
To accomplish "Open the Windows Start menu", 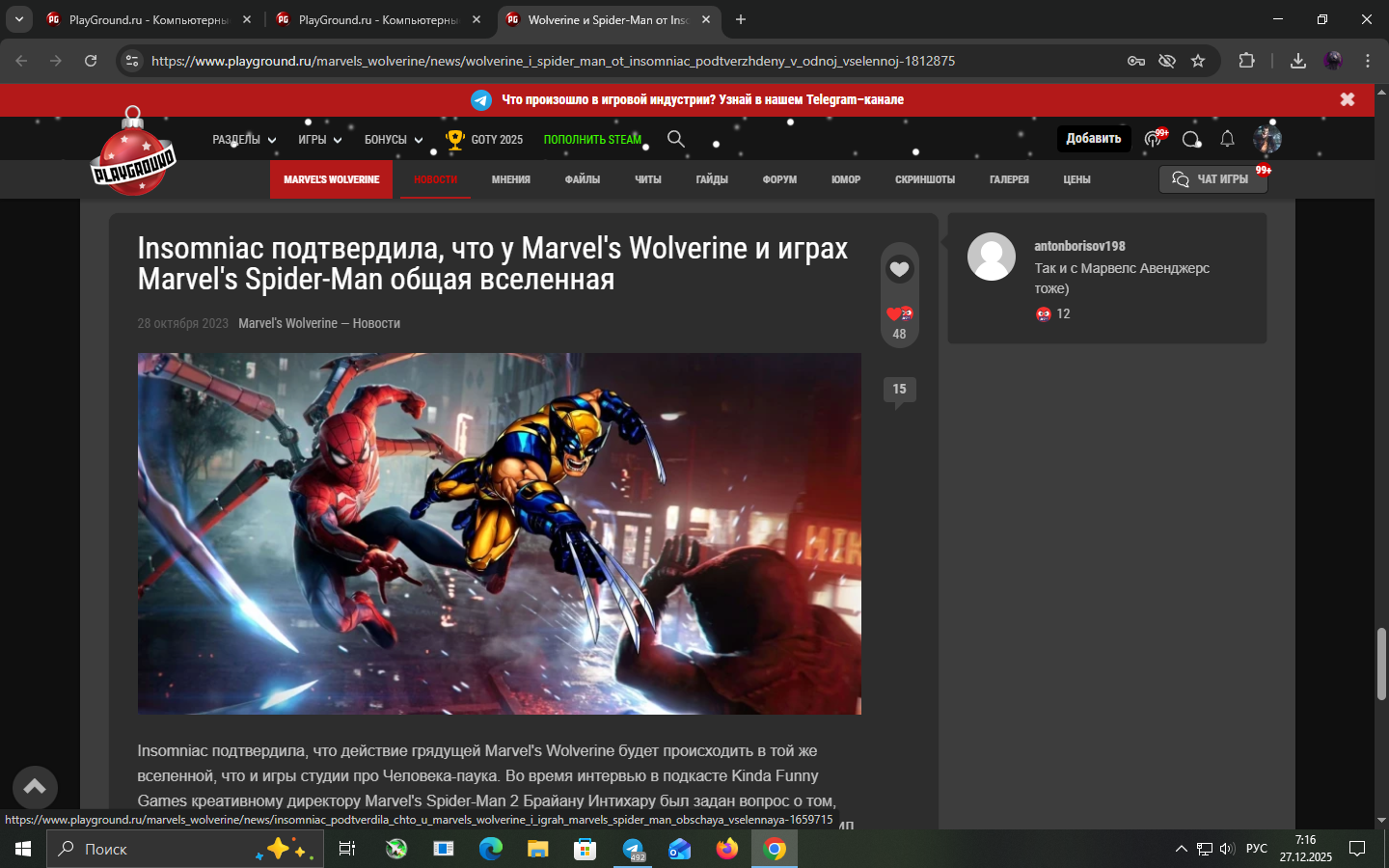I will [23, 849].
